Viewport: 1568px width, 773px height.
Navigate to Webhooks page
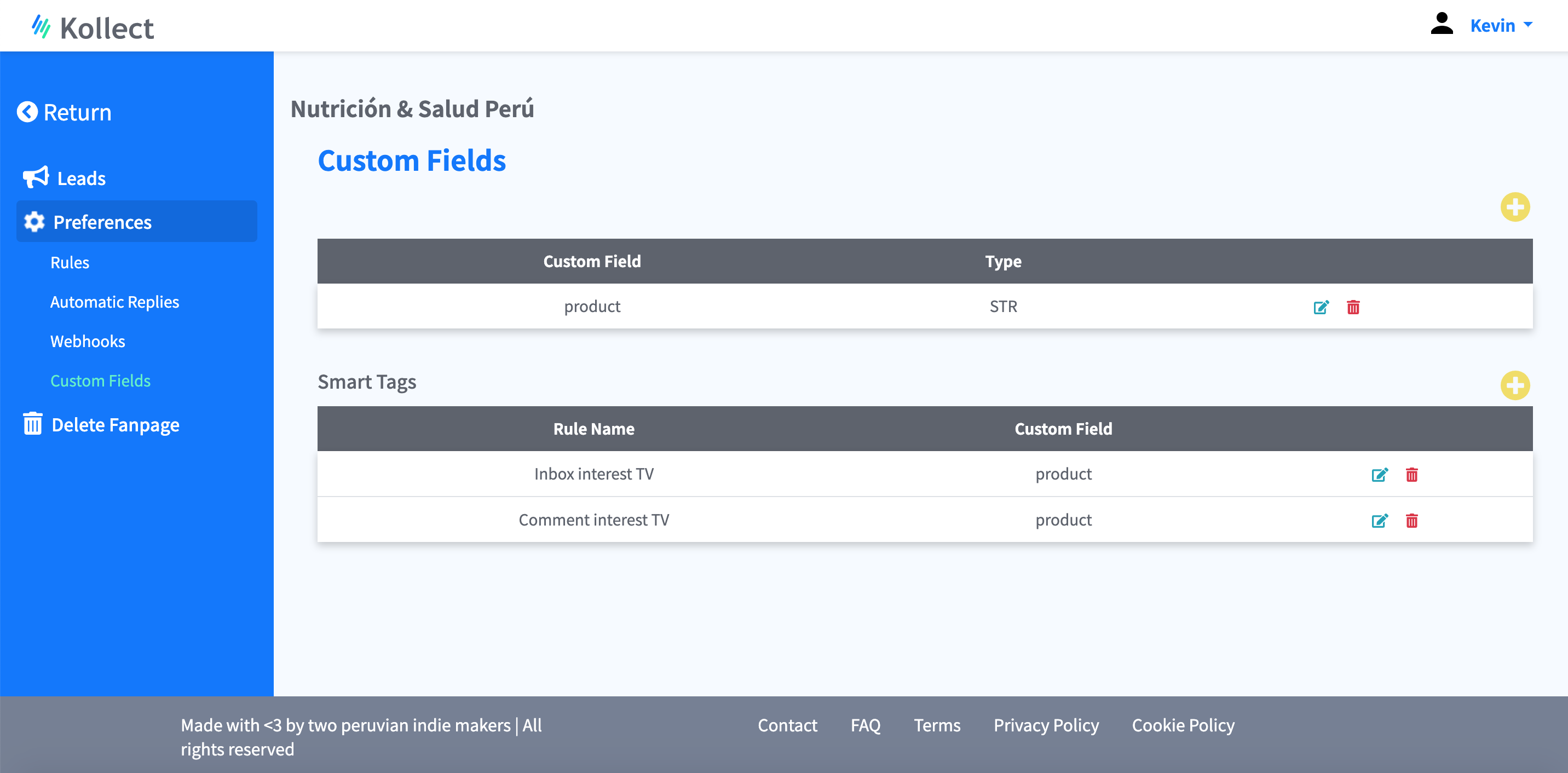point(88,342)
